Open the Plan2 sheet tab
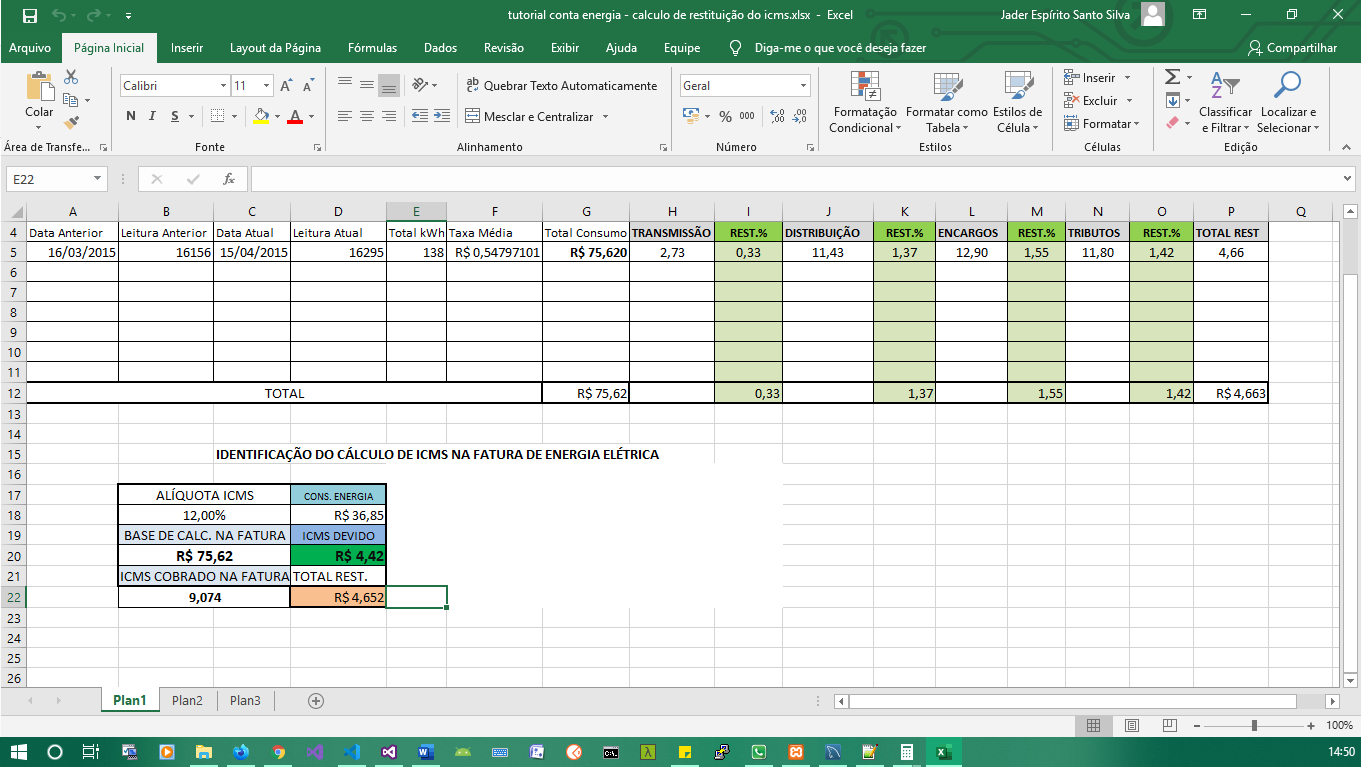Viewport: 1361px width, 767px height. (x=187, y=700)
